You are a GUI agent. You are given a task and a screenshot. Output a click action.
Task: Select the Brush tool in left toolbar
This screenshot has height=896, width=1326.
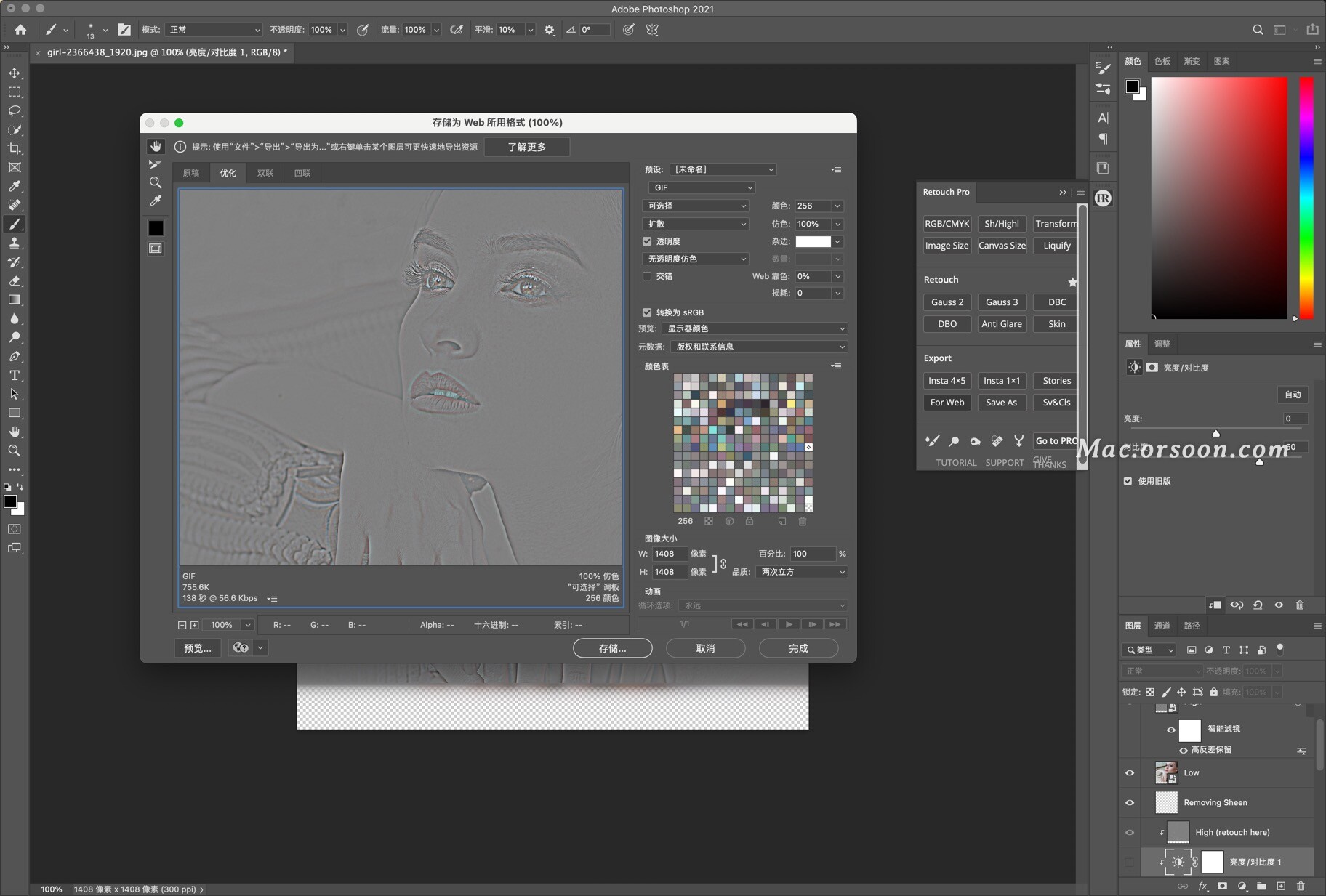(x=15, y=225)
